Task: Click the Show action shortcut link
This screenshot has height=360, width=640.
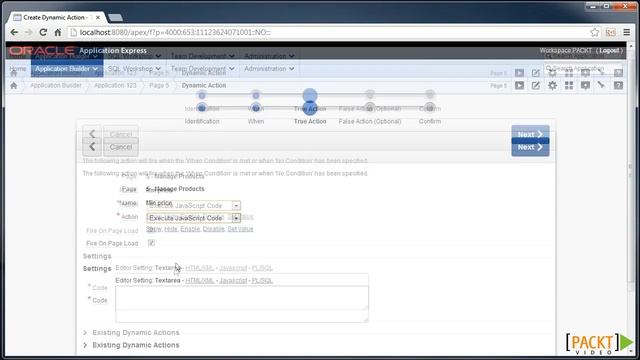Action: click(153, 229)
